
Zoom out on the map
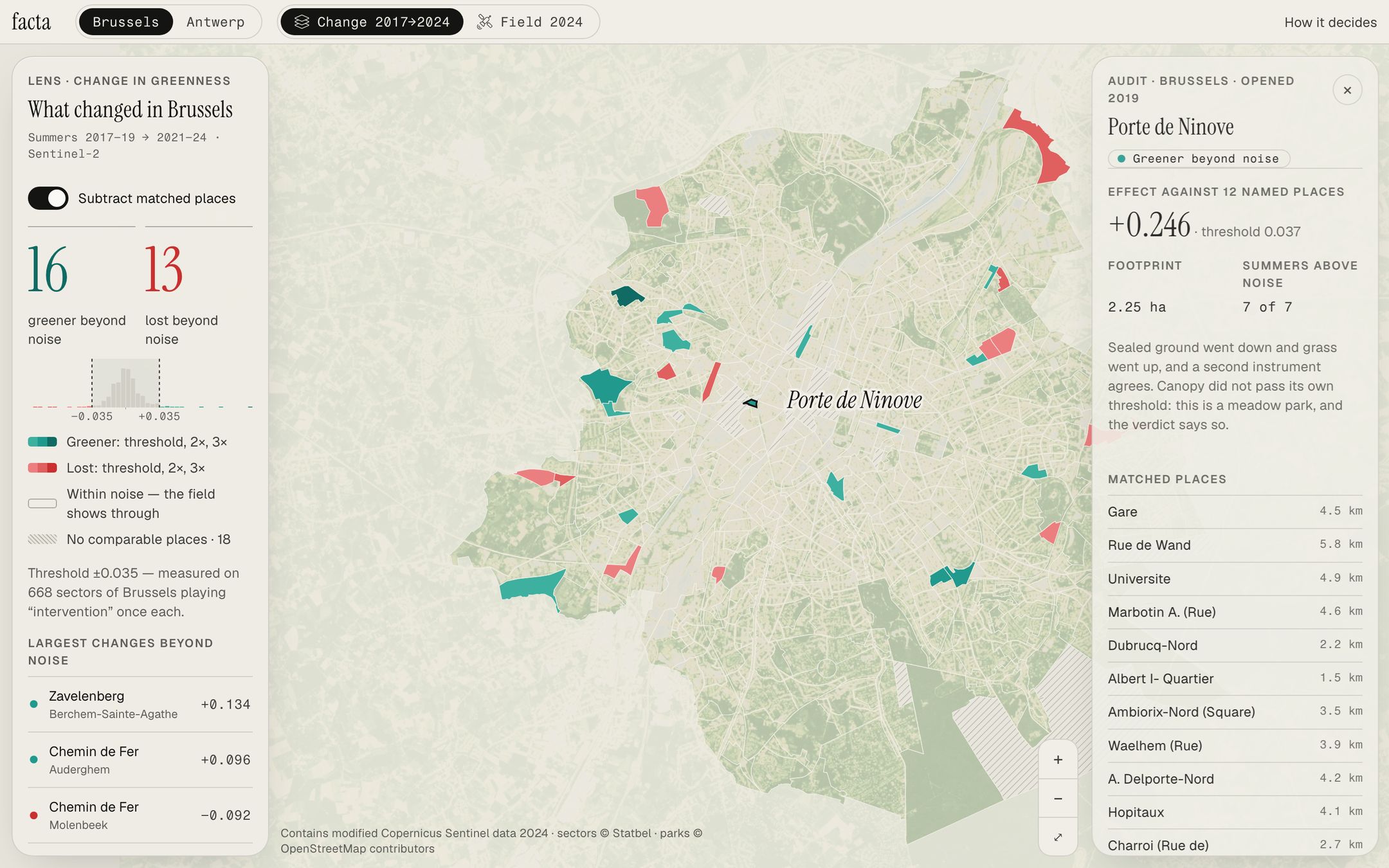tap(1058, 798)
